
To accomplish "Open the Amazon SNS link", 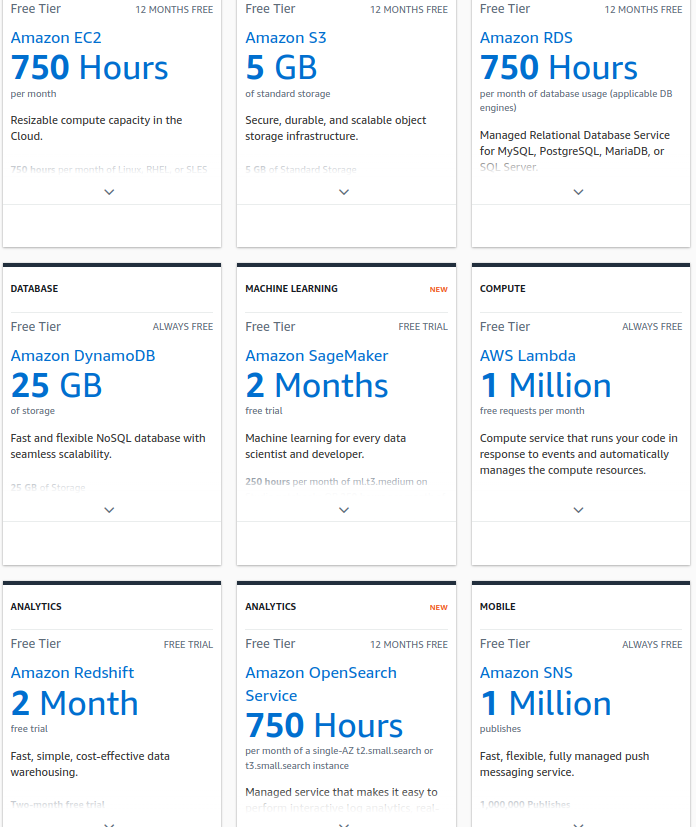I will 526,673.
